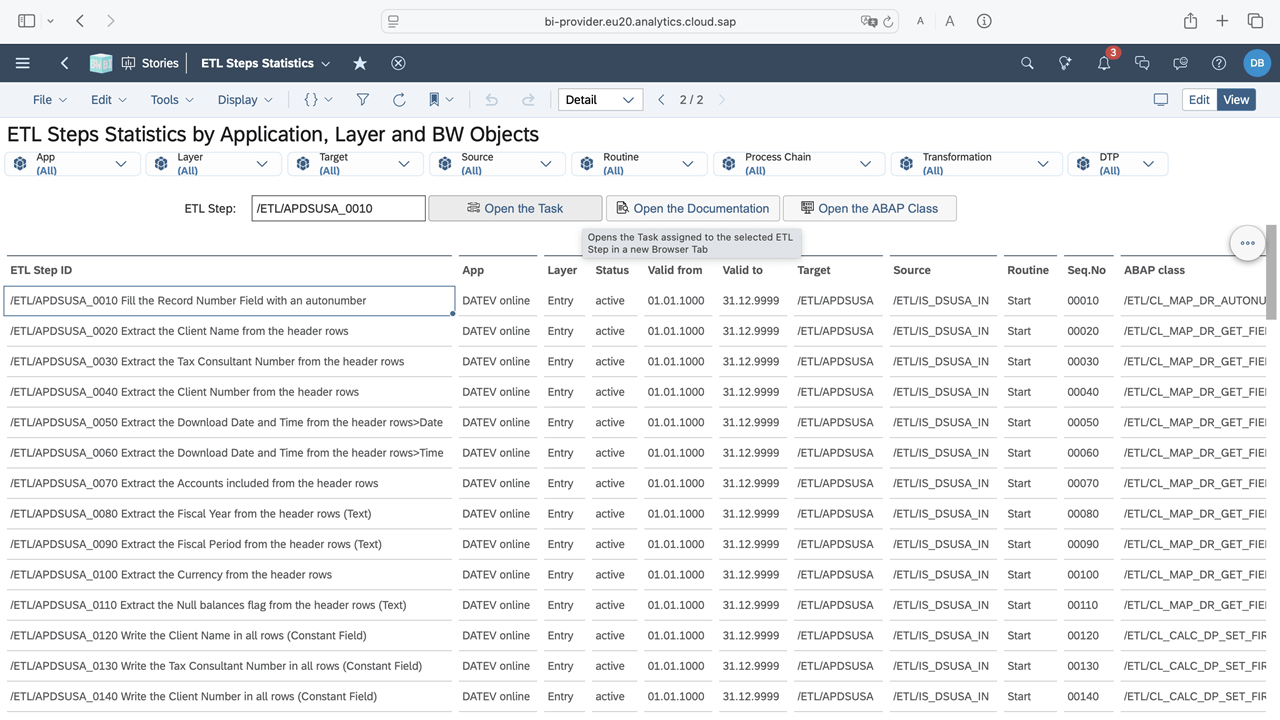Open the bookmark icon in toolbar
Viewport: 1280px width, 720px height.
pyautogui.click(x=435, y=100)
